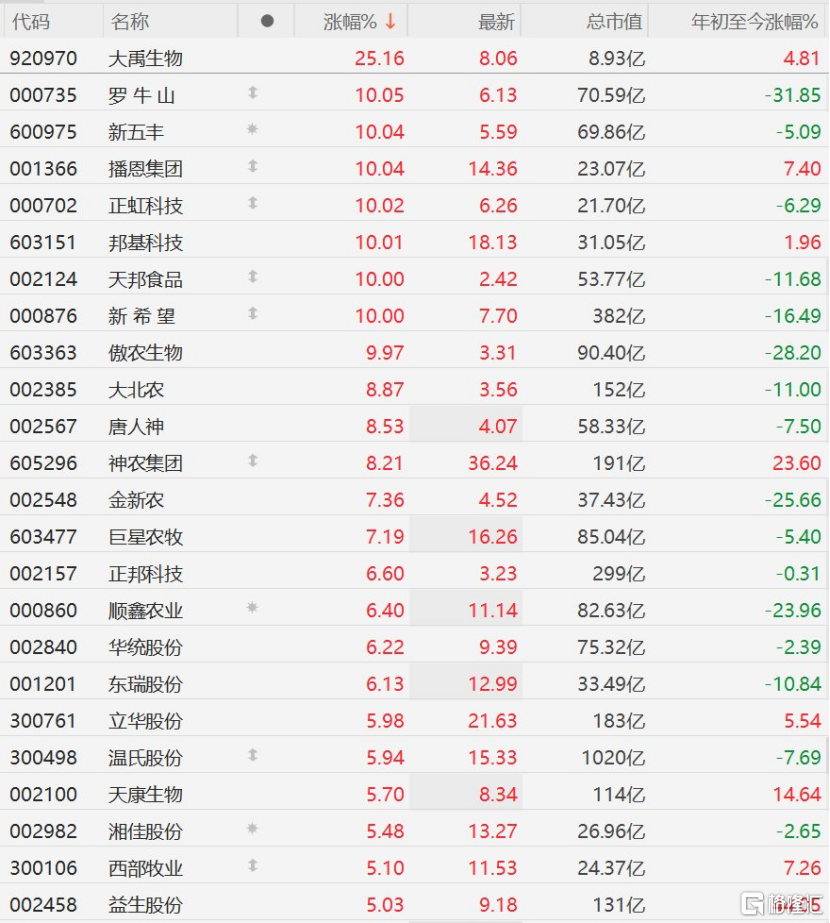Viewport: 830px width, 923px height.
Task: Click the star icon in 顺鑫农业 row
Action: (253, 607)
